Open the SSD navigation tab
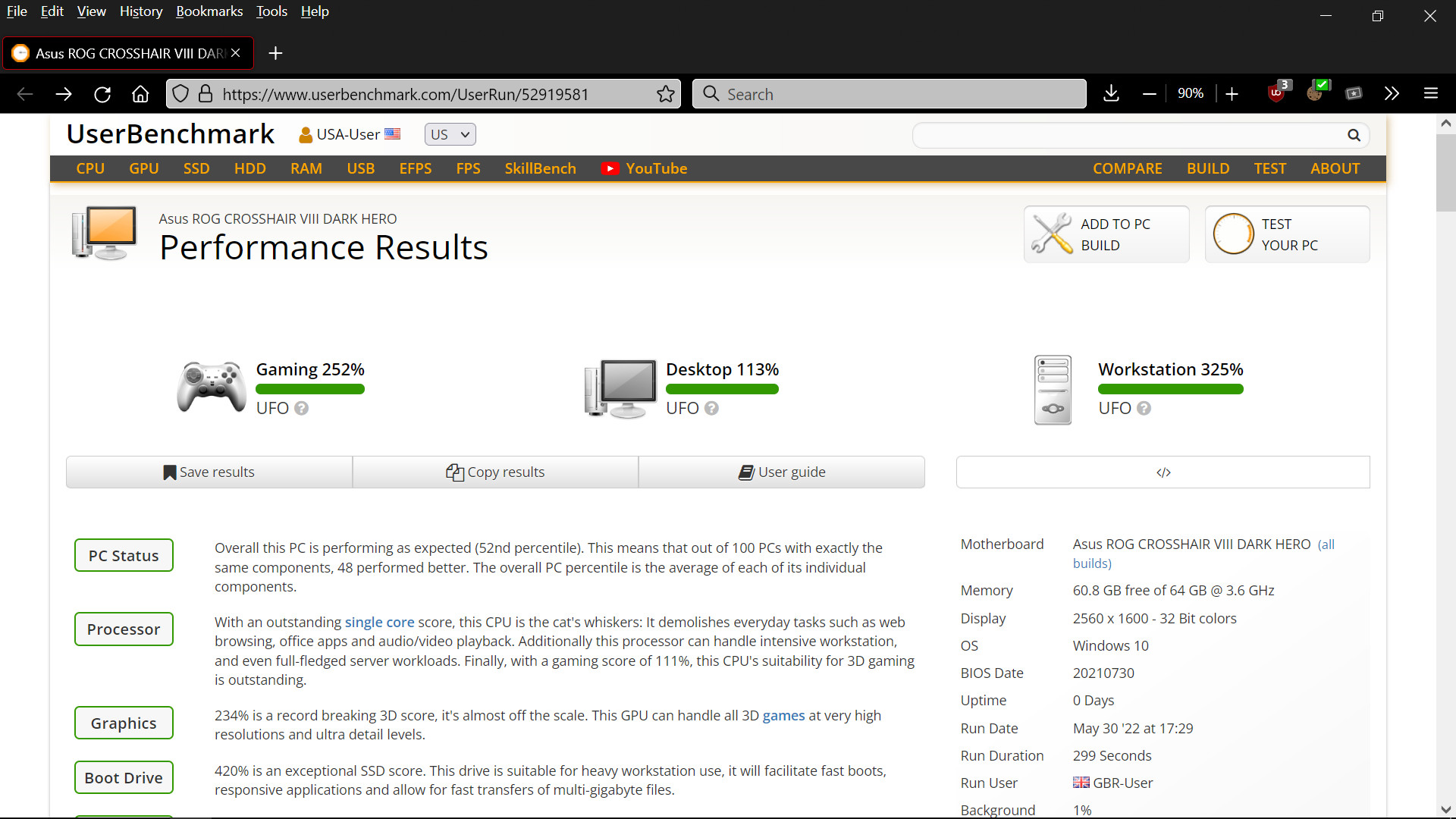 (x=196, y=168)
